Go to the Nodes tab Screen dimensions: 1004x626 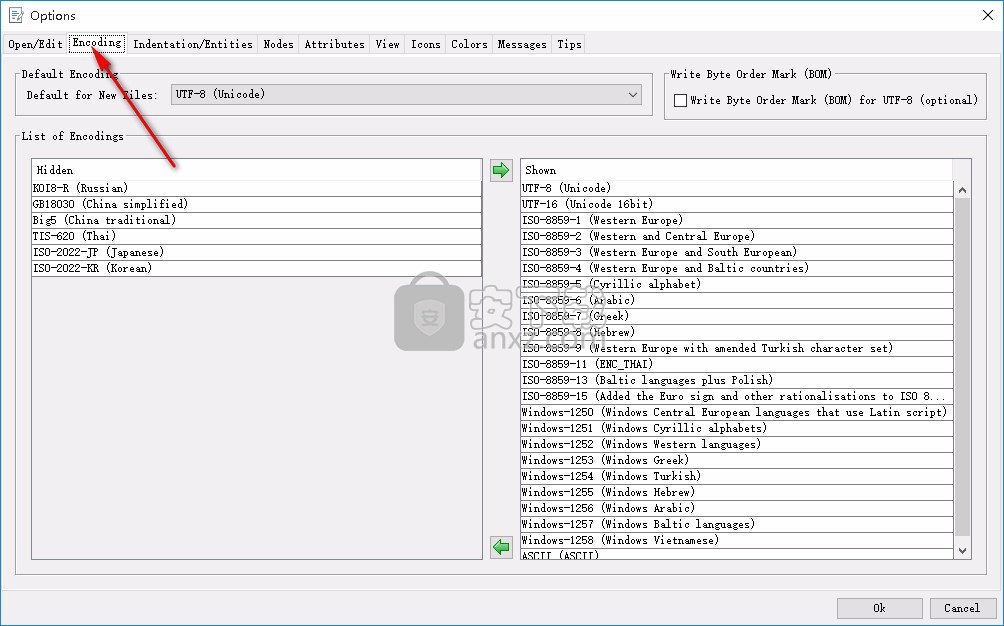click(x=279, y=44)
